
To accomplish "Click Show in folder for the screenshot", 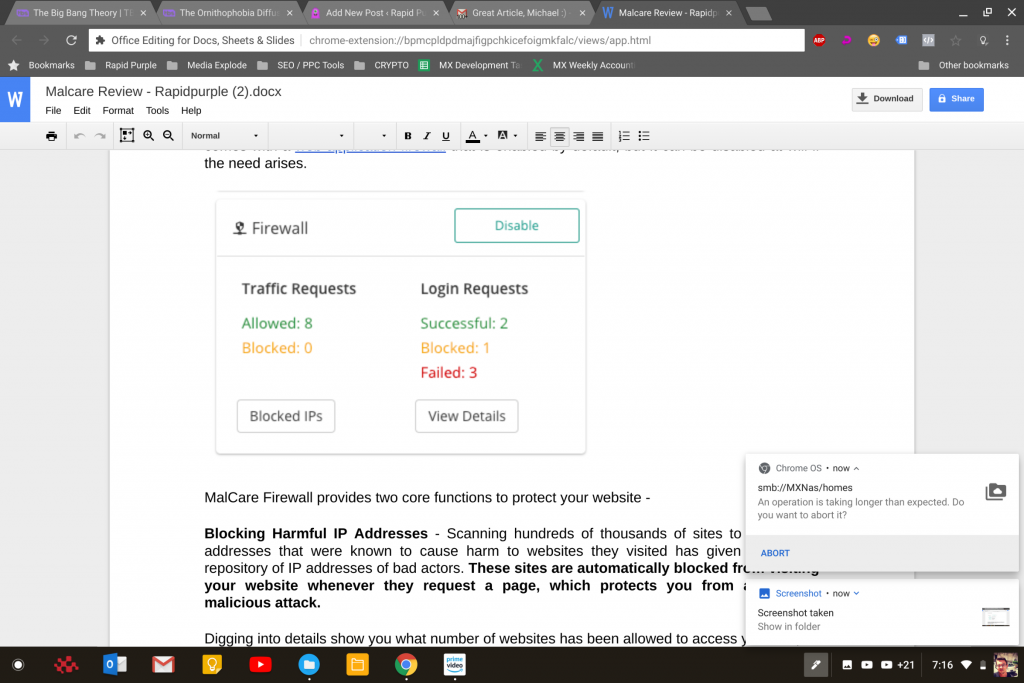I will tap(788, 627).
